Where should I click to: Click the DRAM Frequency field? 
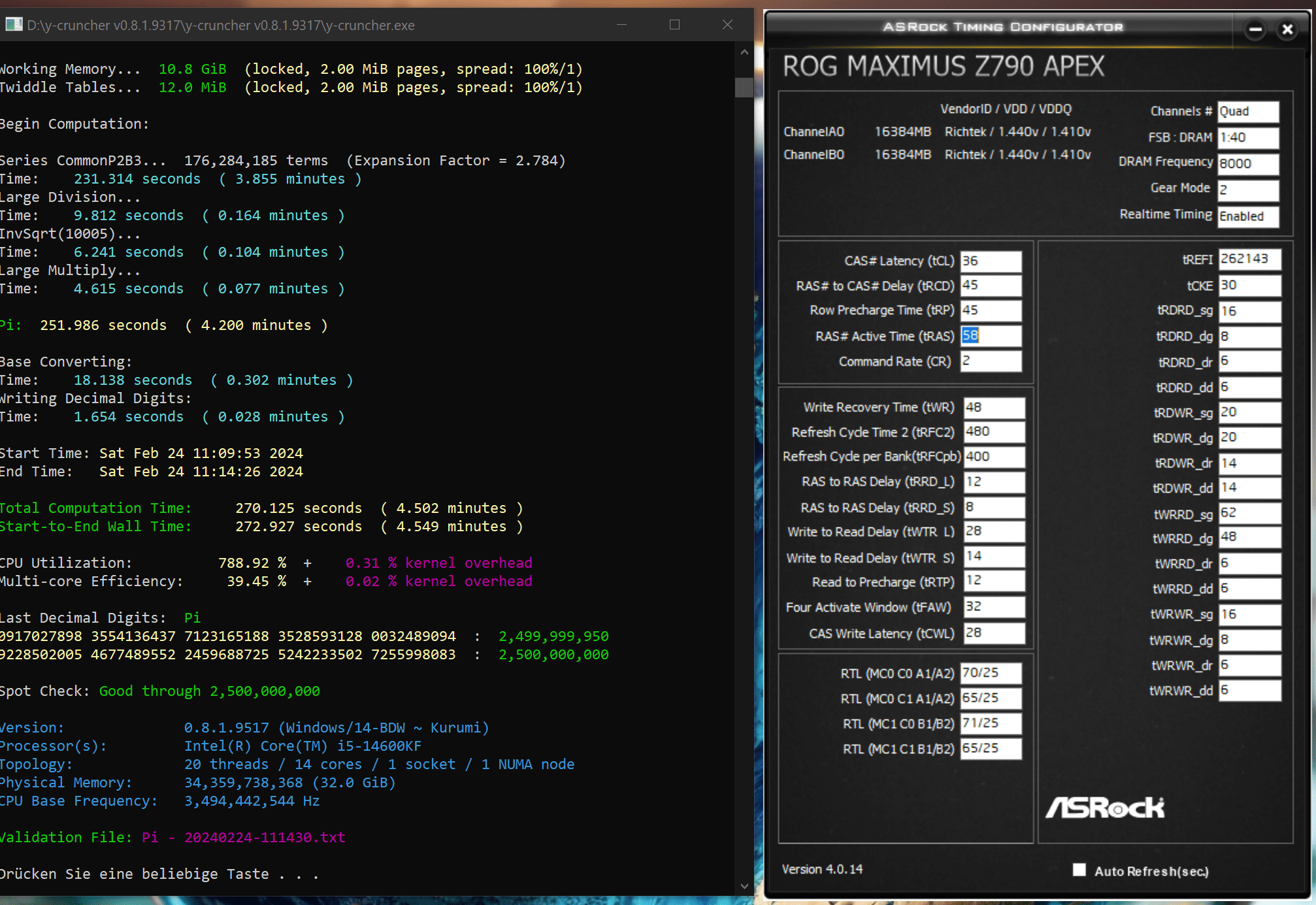(1247, 163)
